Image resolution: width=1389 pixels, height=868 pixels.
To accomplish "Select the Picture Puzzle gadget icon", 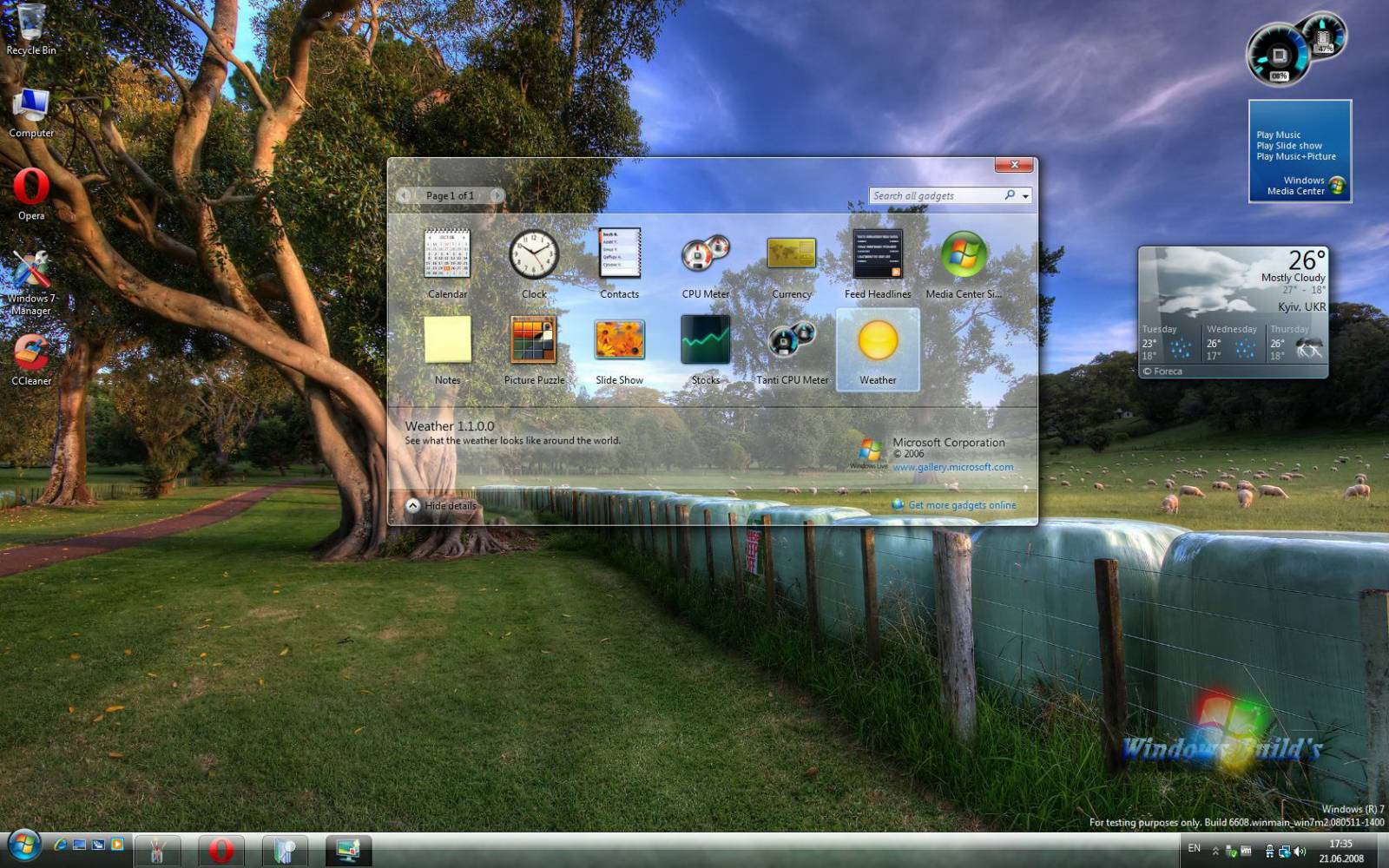I will (x=533, y=339).
